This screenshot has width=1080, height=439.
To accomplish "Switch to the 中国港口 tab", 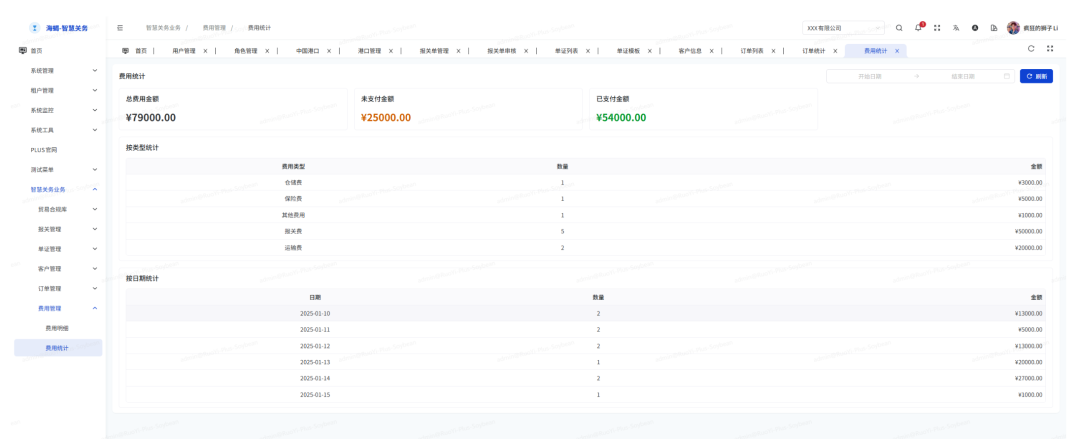I will pyautogui.click(x=307, y=51).
